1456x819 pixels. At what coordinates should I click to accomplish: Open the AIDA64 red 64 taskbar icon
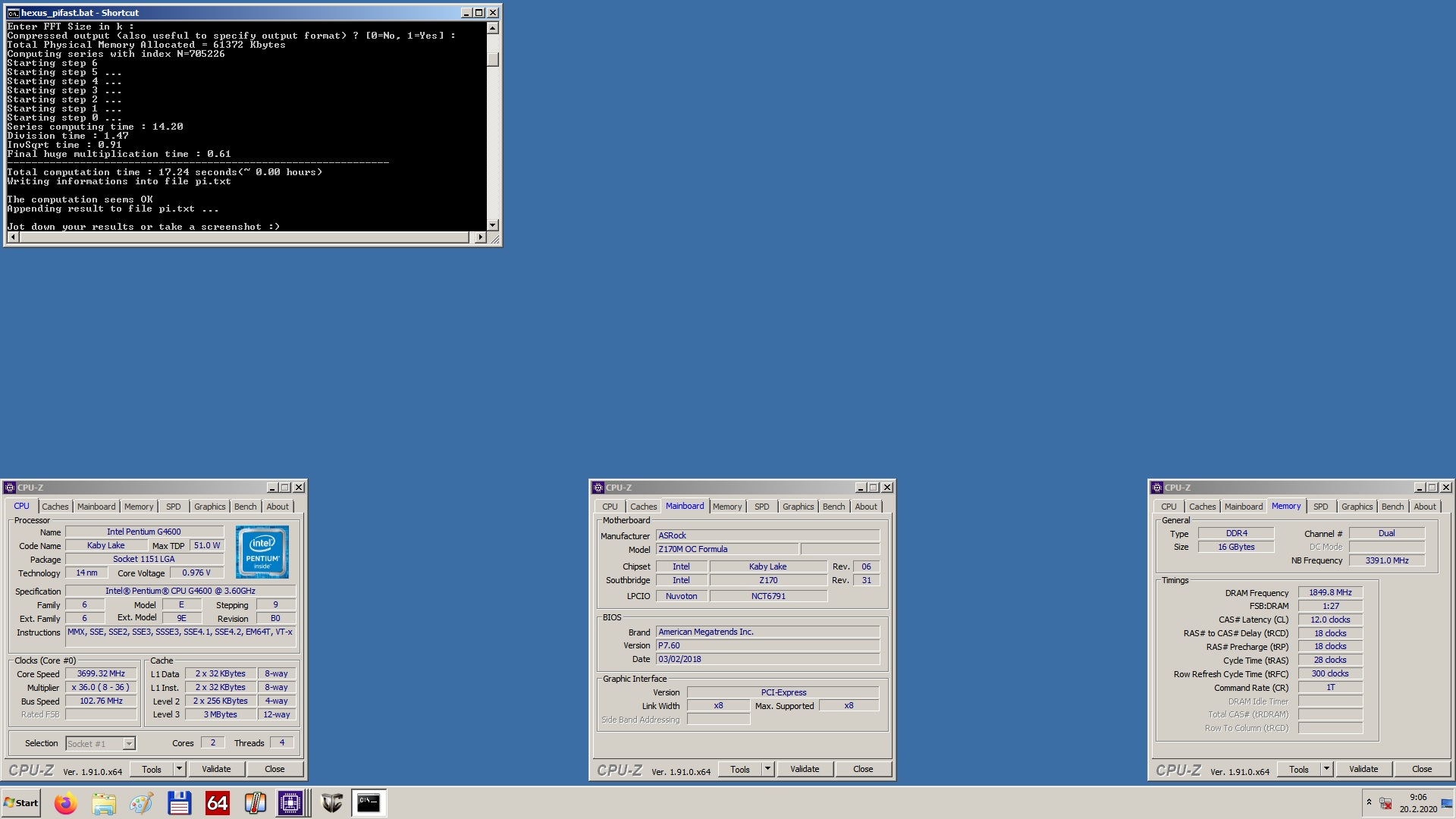pos(217,803)
